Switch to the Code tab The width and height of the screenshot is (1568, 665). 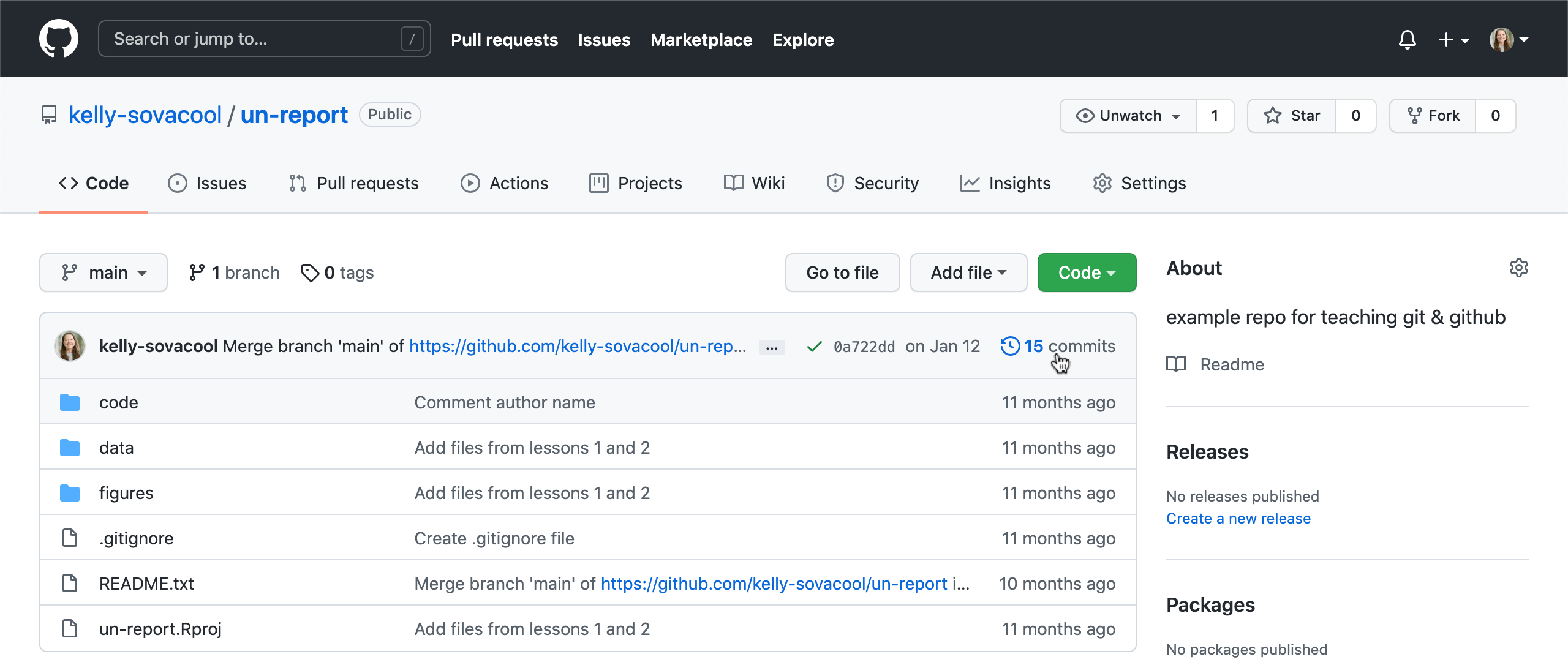click(94, 183)
